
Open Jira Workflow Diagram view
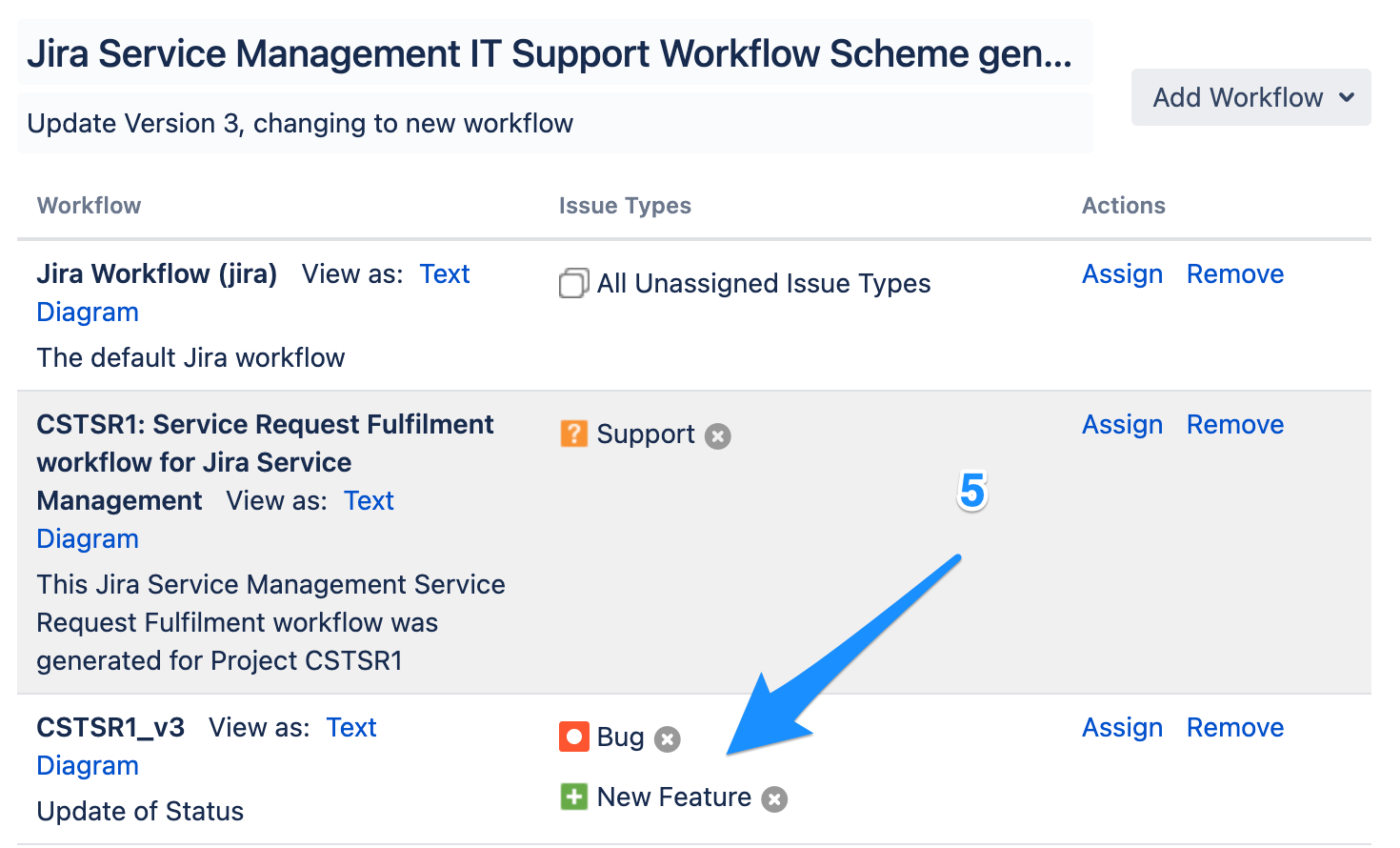coord(88,313)
